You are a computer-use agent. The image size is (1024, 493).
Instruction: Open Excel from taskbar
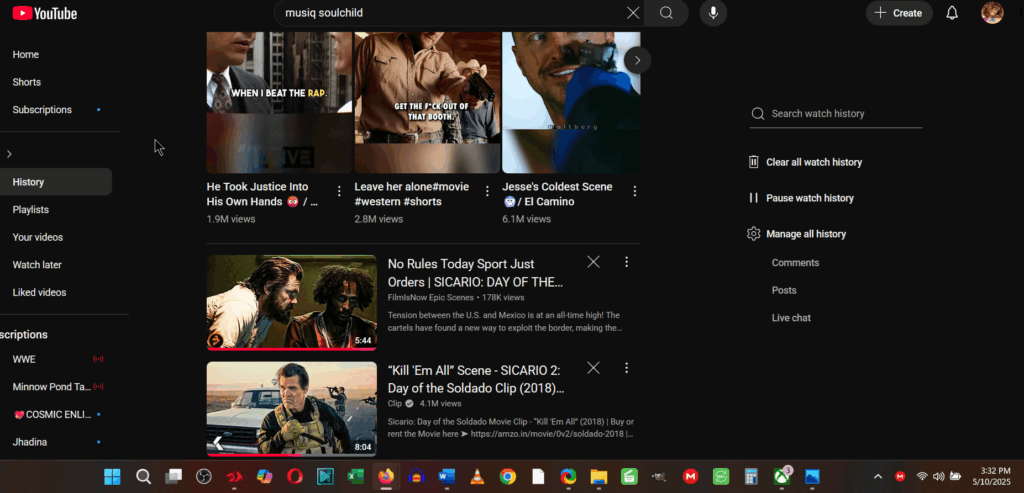(x=356, y=477)
